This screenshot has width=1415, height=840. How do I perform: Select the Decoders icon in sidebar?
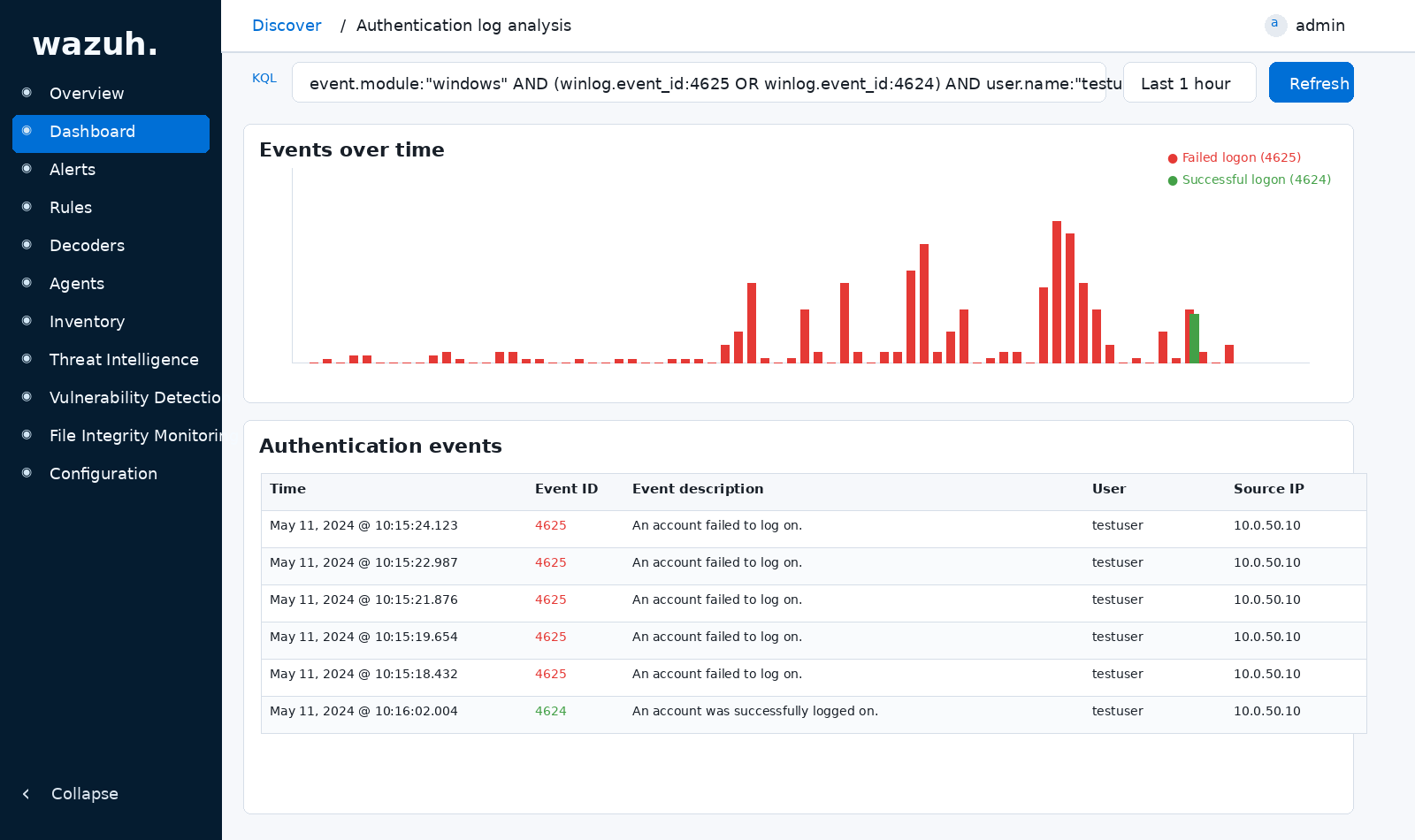click(x=26, y=245)
